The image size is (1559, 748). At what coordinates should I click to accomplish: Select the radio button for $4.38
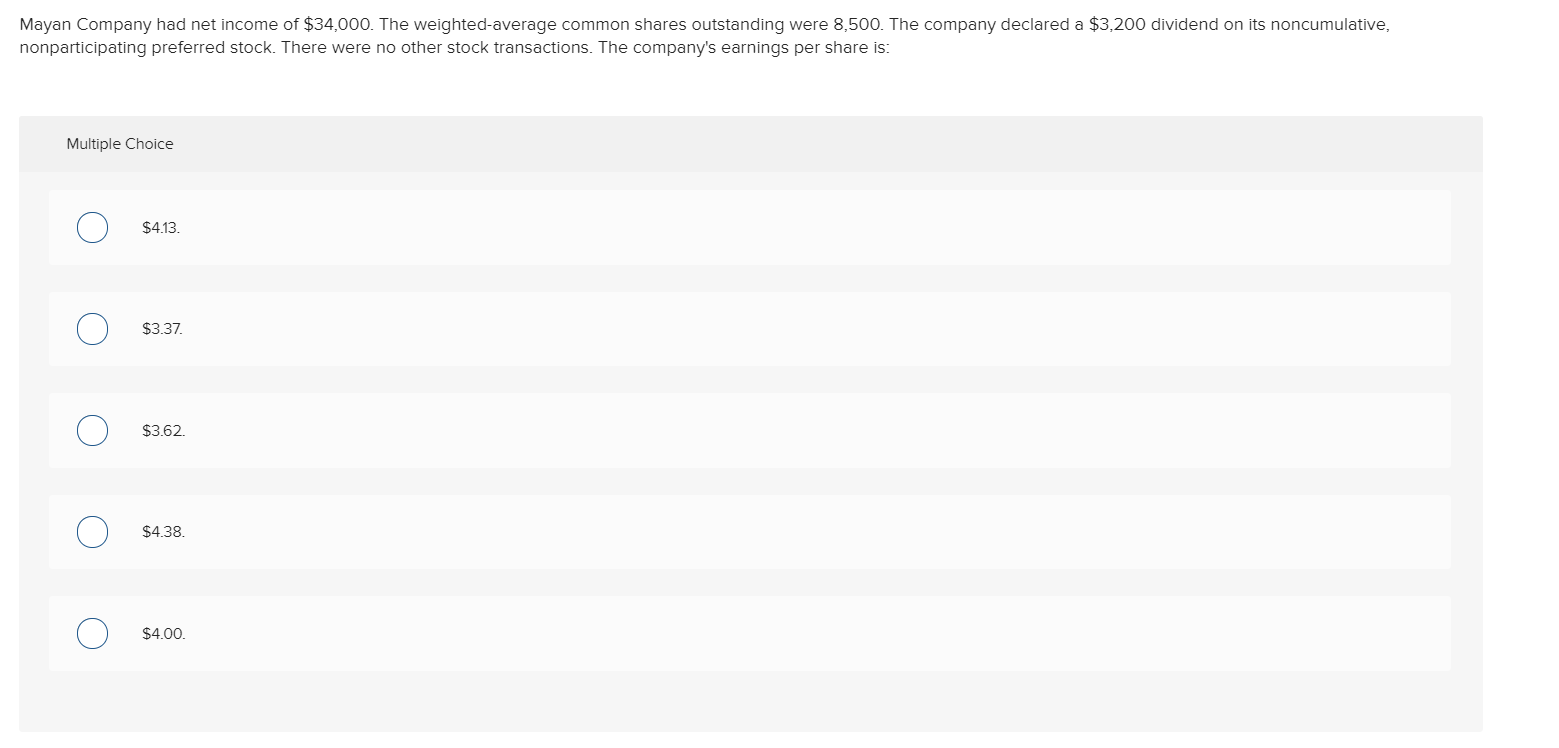click(92, 531)
